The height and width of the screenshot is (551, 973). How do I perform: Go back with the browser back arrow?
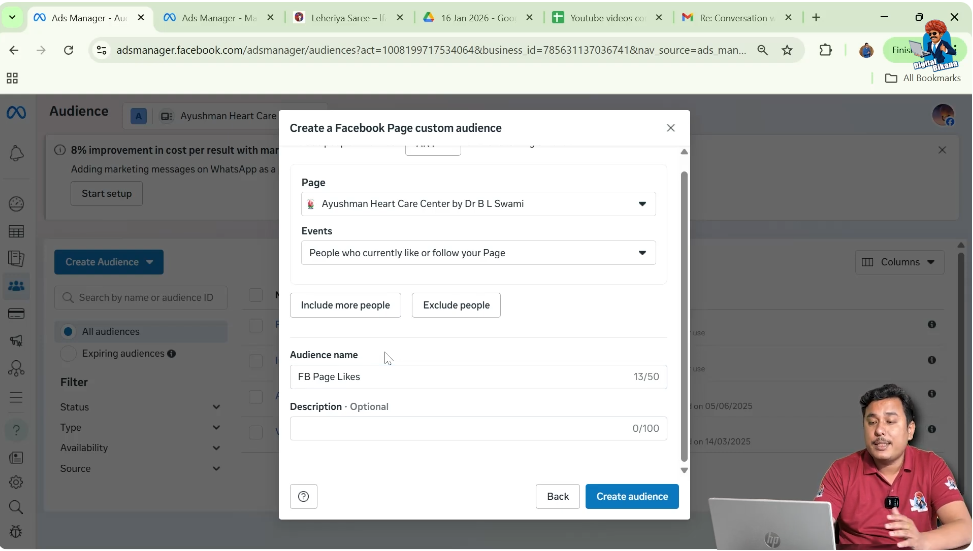click(14, 50)
